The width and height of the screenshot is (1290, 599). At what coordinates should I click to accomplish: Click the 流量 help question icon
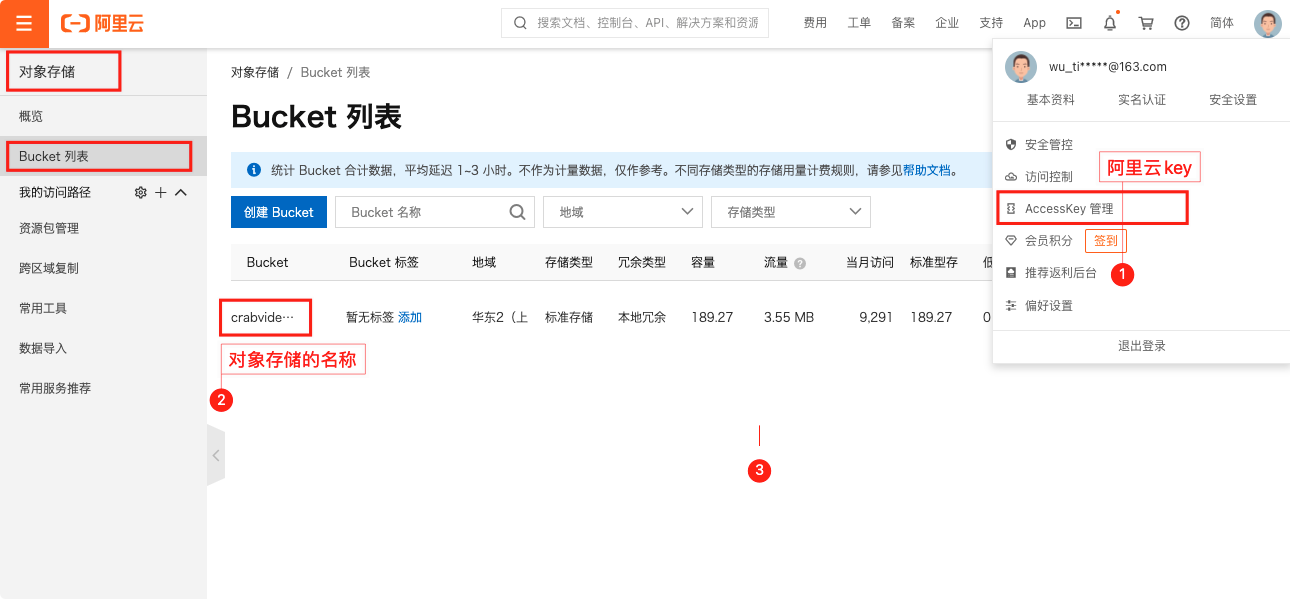pos(800,263)
